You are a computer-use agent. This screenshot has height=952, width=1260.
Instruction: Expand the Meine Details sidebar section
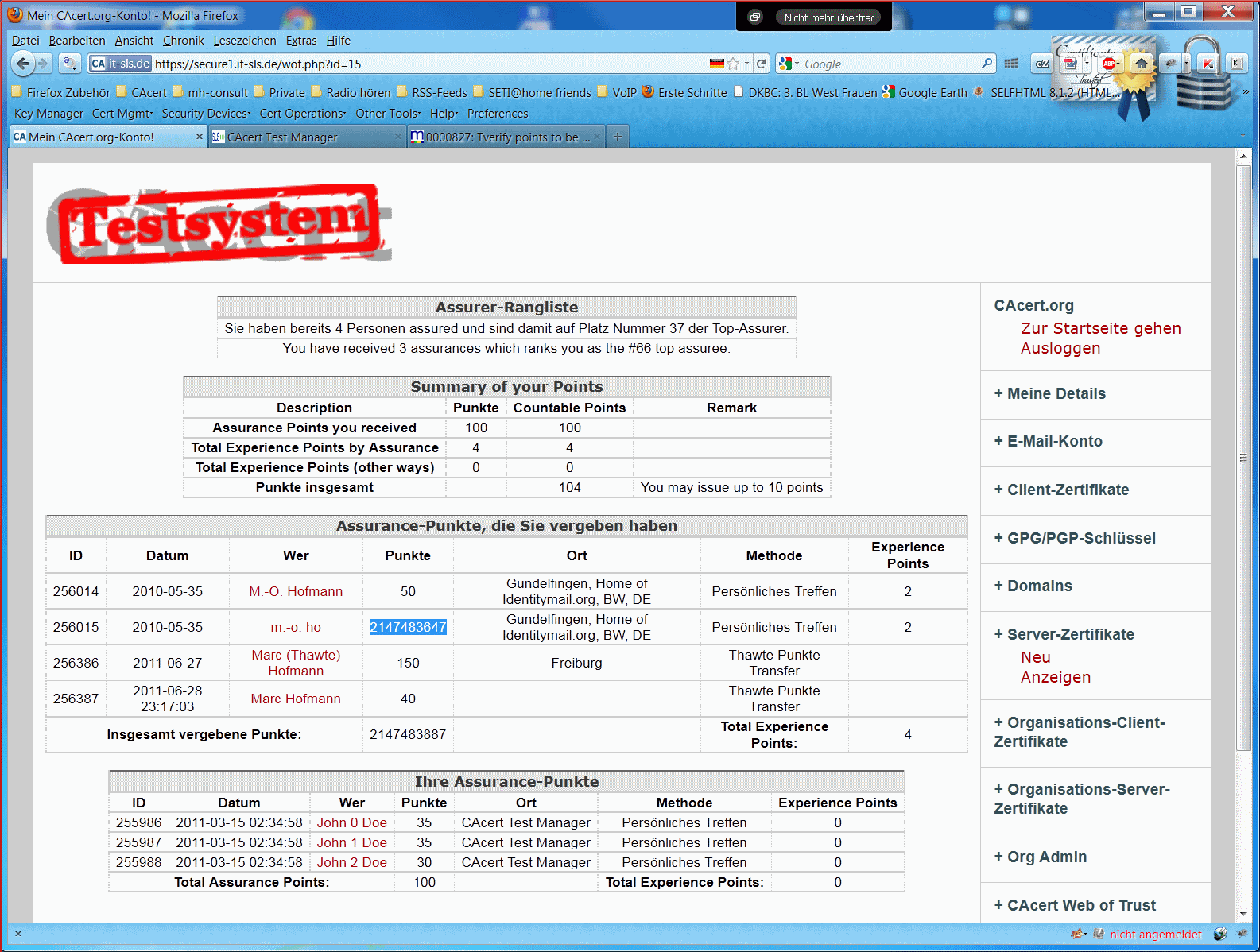pos(1049,393)
